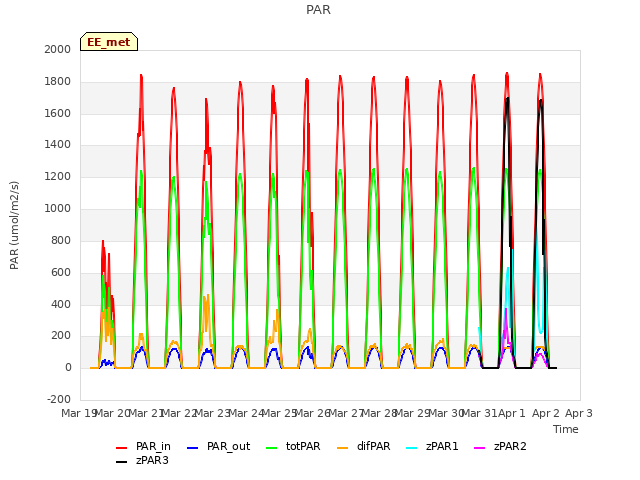Click the Apr 2 x-axis tick label
The width and height of the screenshot is (640, 480).
click(x=546, y=413)
